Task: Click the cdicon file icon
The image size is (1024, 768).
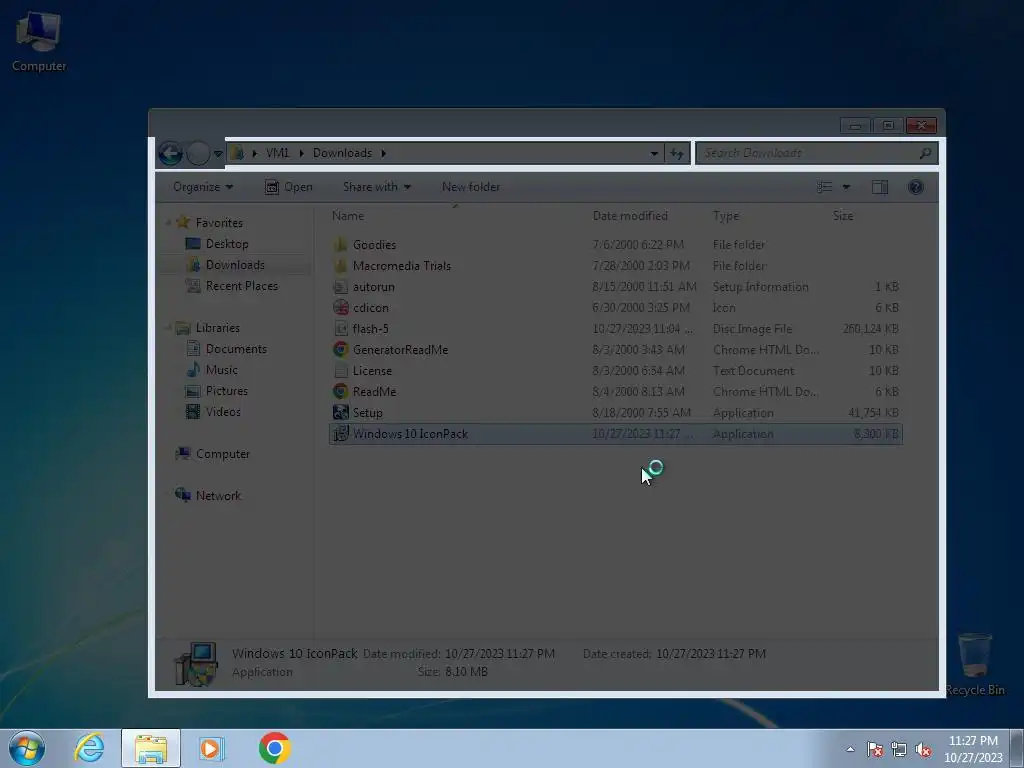Action: click(340, 308)
